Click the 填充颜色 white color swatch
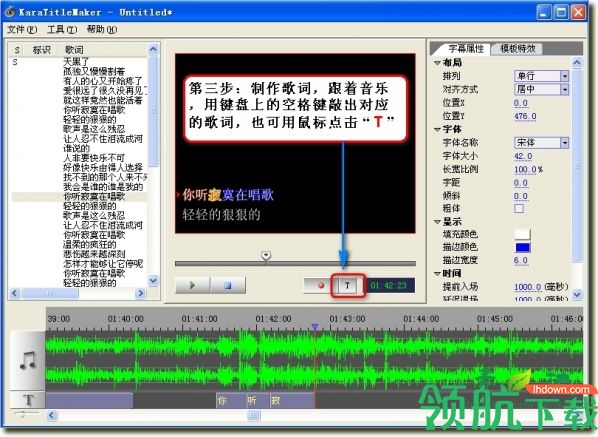The image size is (598, 437). pos(522,234)
